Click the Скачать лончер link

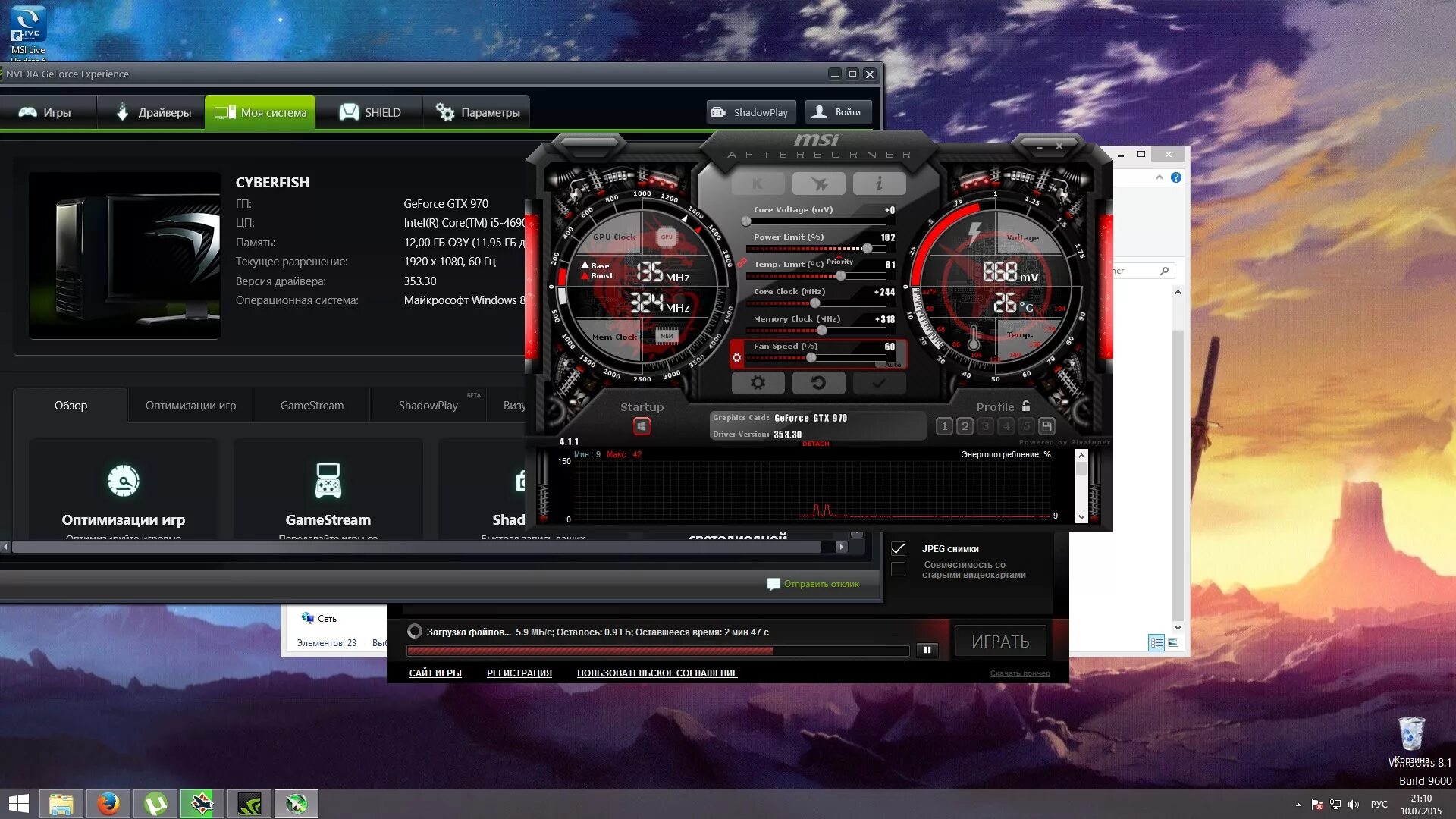[x=1020, y=673]
